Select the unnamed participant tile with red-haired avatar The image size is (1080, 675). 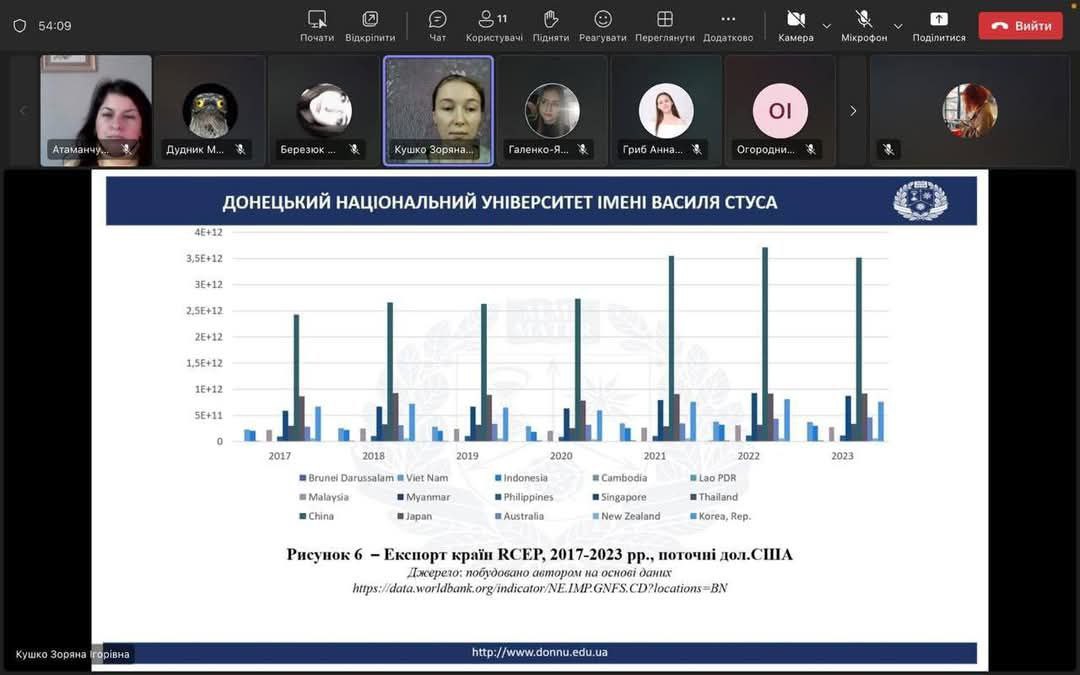pyautogui.click(x=969, y=111)
